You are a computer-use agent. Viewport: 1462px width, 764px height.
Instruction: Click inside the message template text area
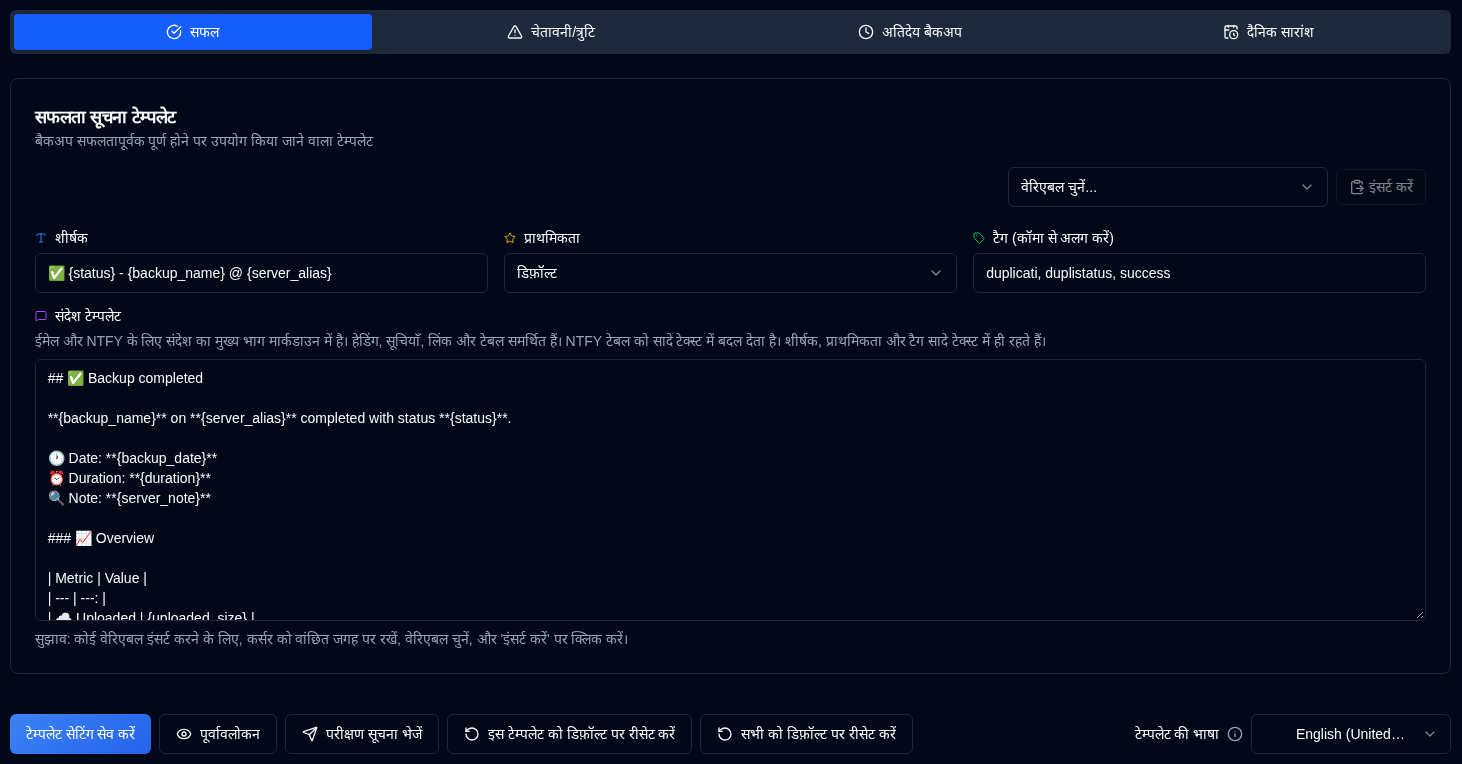(730, 490)
